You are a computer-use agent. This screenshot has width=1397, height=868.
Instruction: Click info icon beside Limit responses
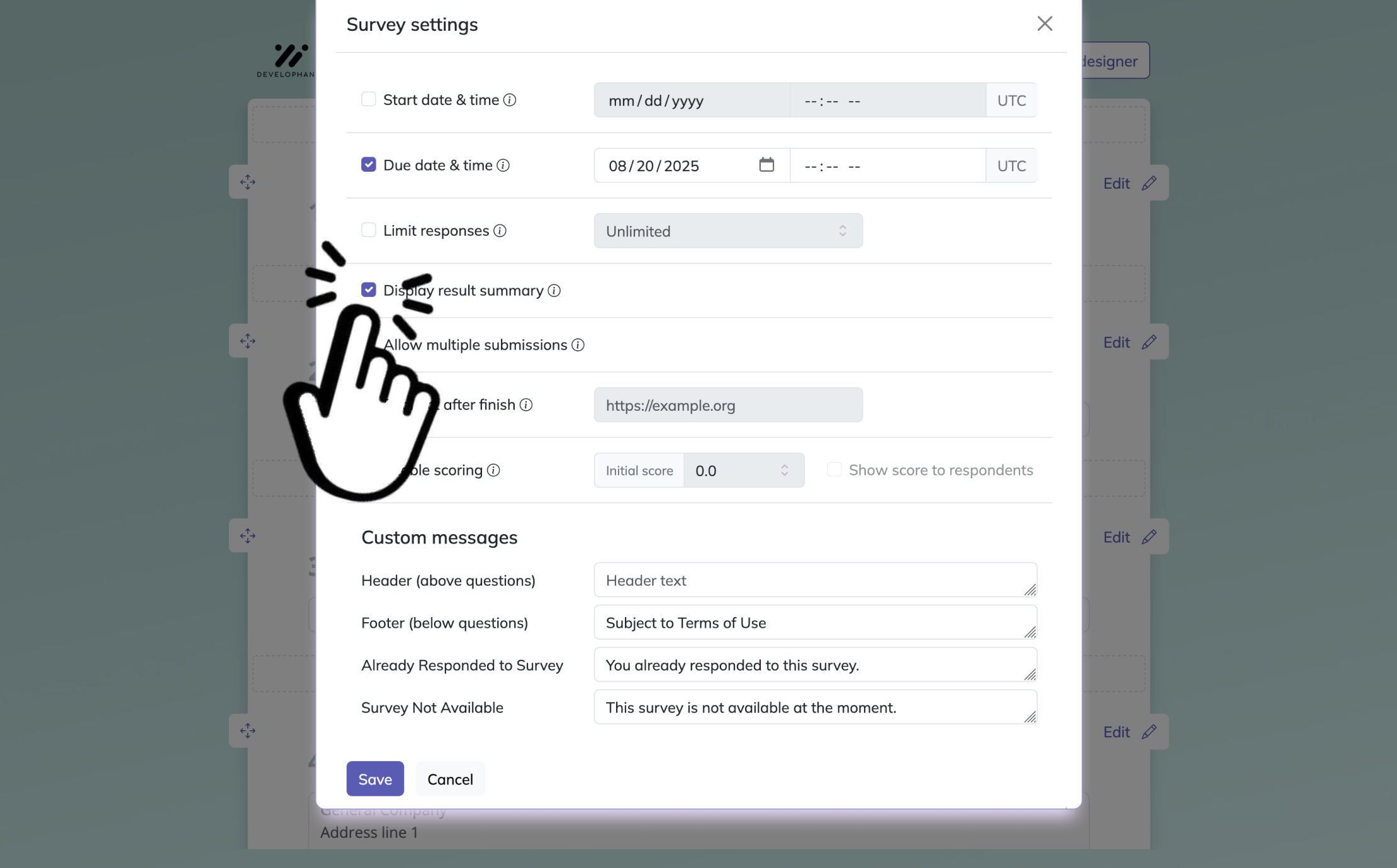pos(500,231)
